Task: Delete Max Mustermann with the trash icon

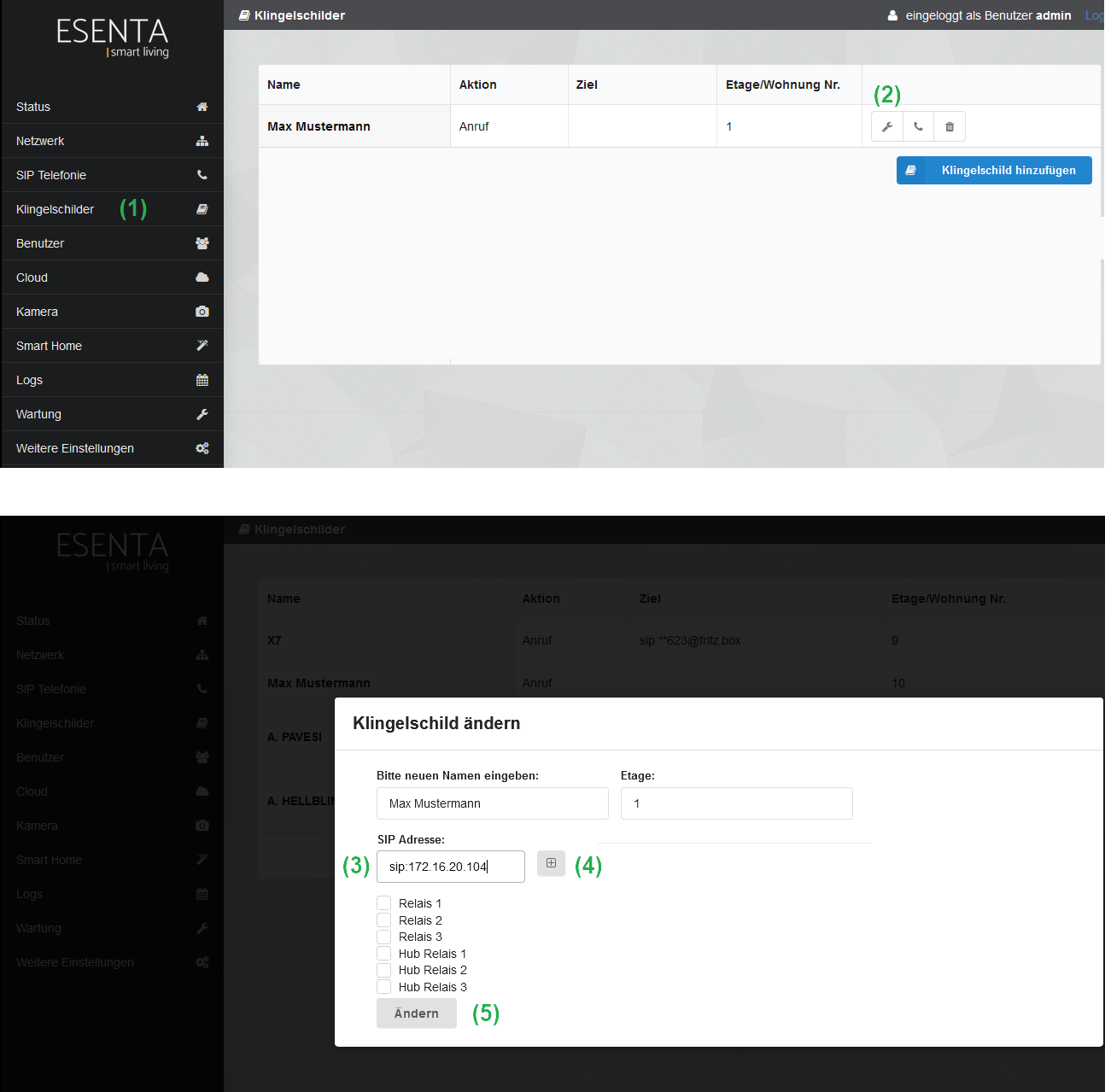Action: point(950,126)
